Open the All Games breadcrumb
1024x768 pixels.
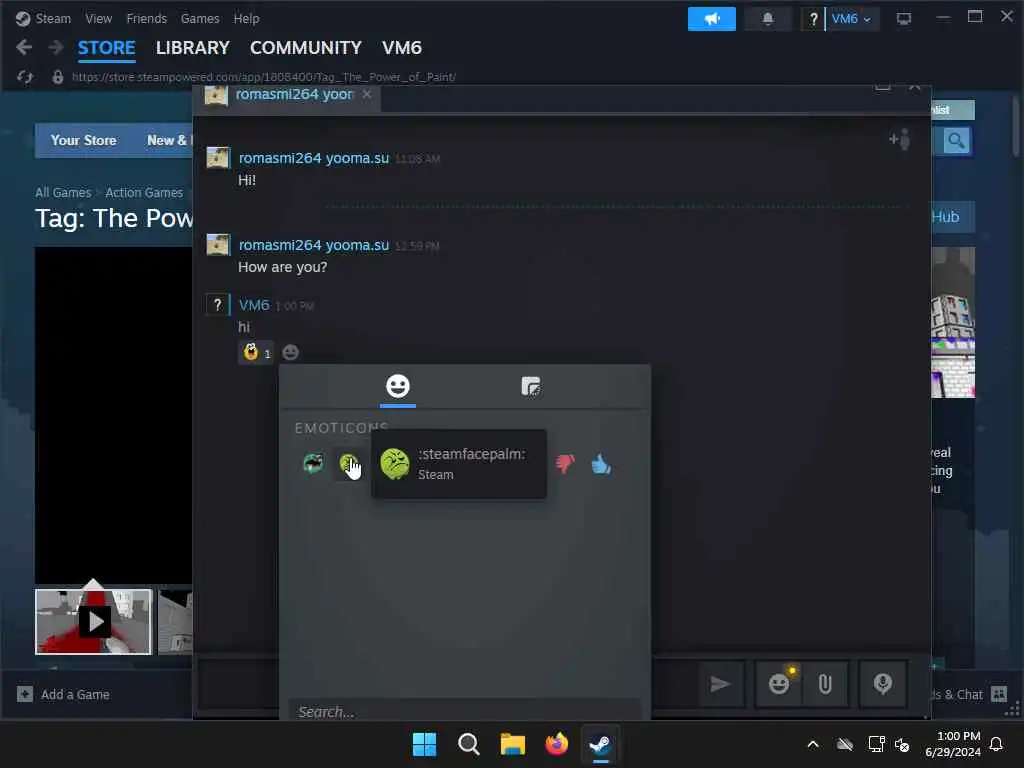[x=63, y=193]
